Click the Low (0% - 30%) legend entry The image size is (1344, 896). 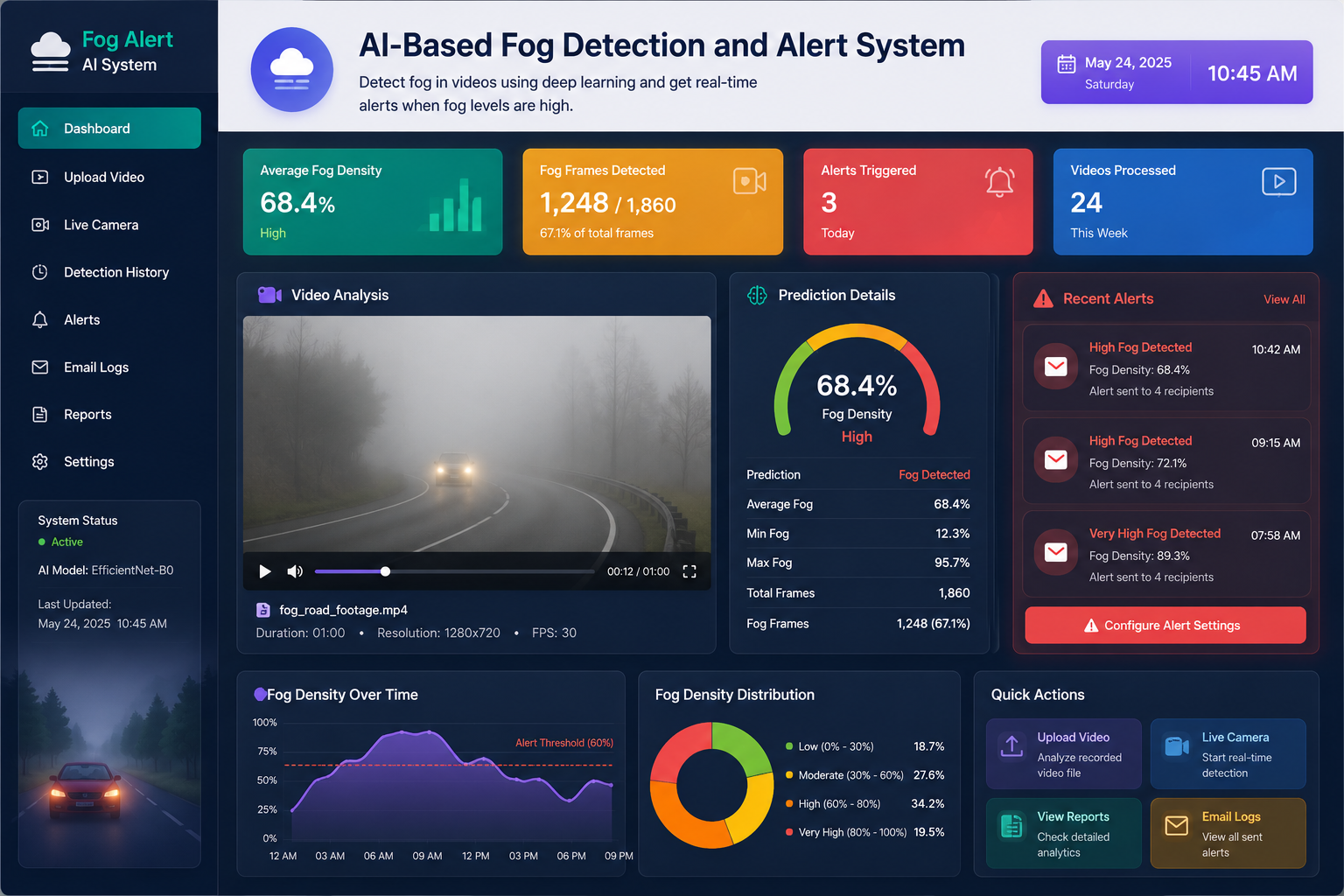click(864, 746)
